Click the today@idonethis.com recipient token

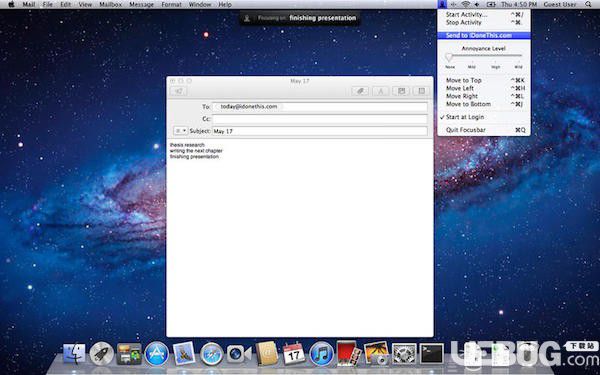click(x=249, y=107)
